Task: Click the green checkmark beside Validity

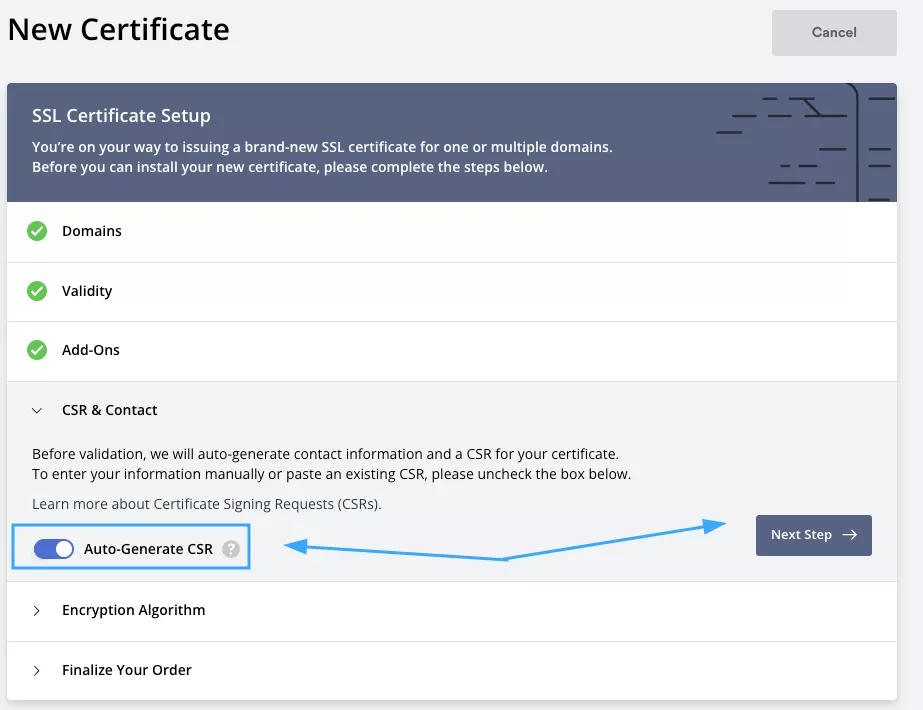Action: tap(37, 291)
